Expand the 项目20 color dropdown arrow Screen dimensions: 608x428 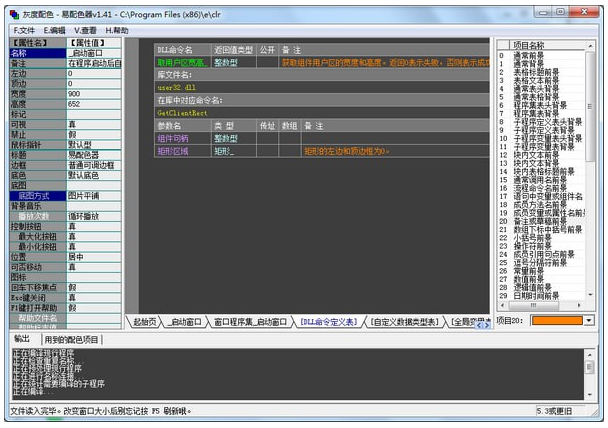(588, 320)
